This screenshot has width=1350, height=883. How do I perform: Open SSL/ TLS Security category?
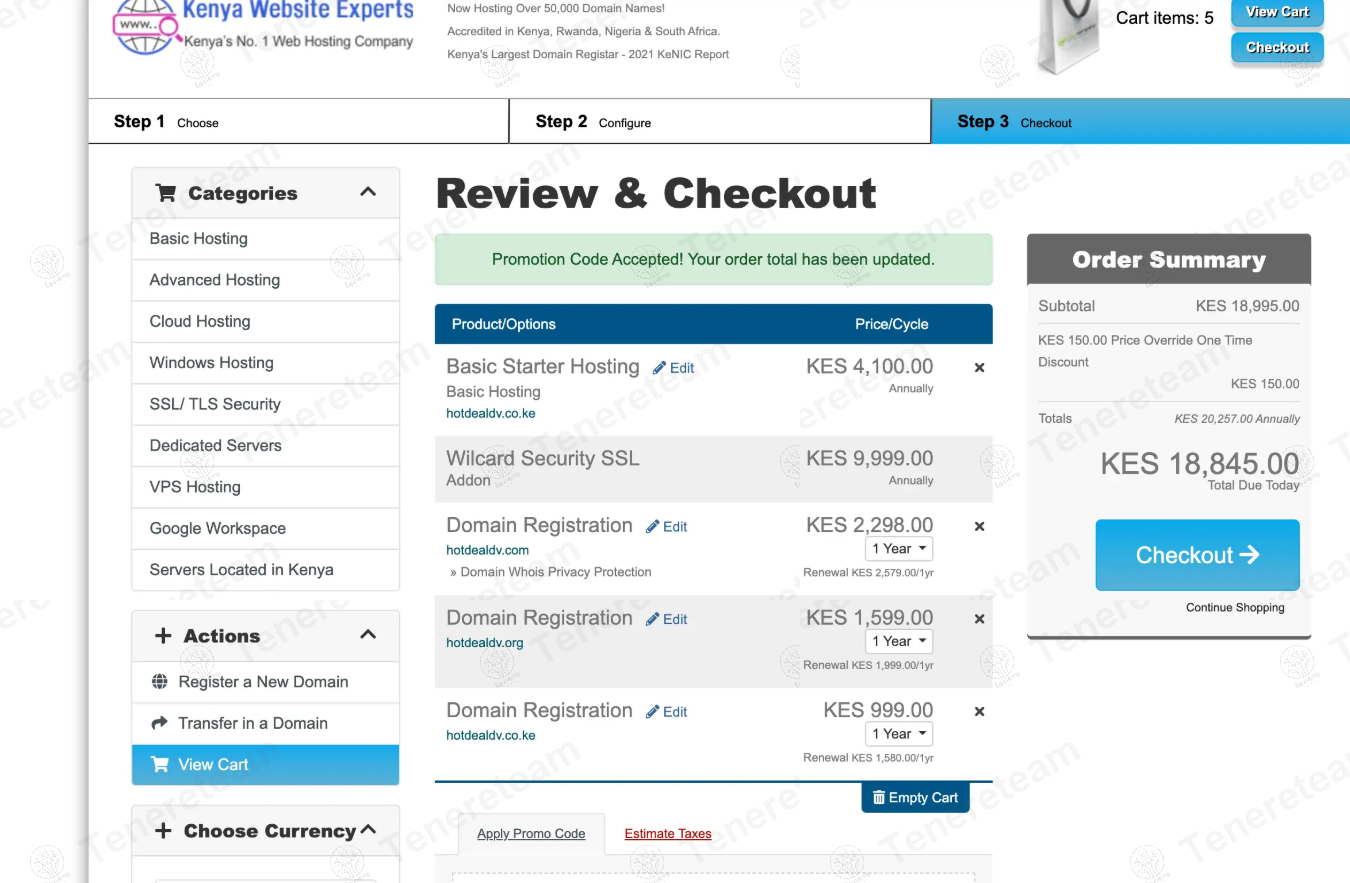tap(265, 404)
